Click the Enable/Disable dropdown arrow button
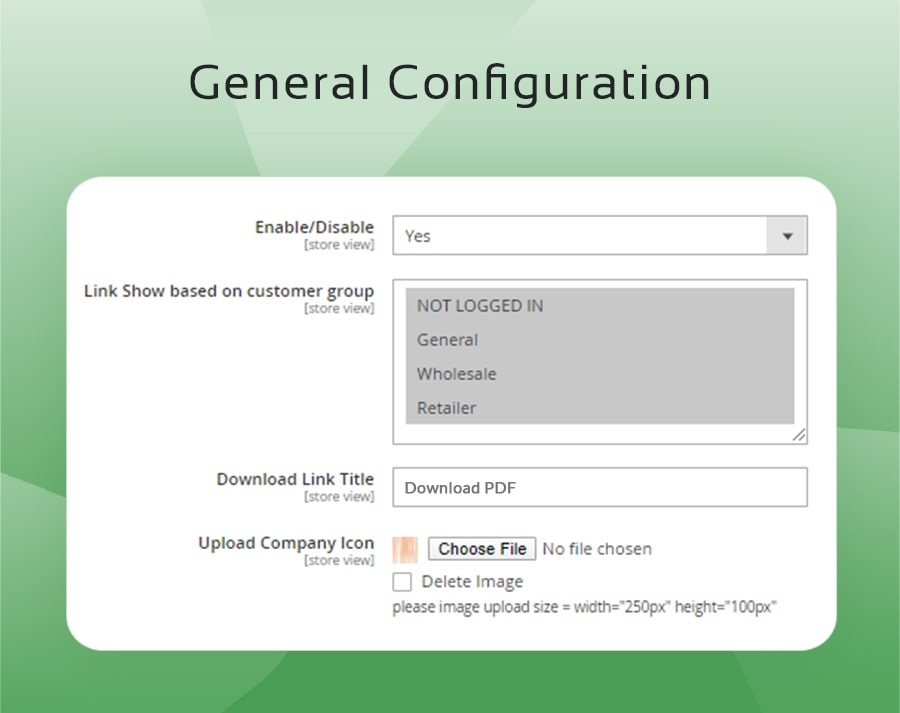 pyautogui.click(x=787, y=236)
